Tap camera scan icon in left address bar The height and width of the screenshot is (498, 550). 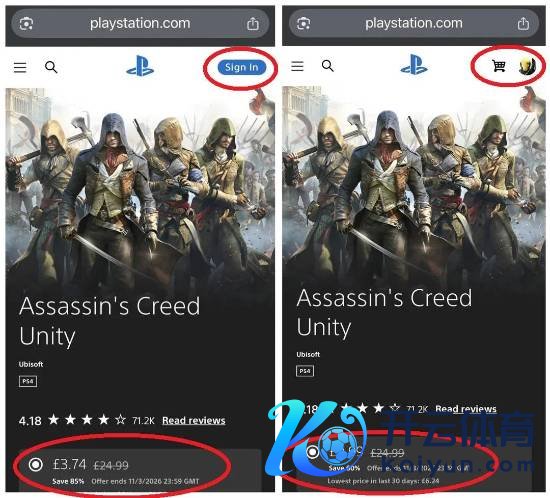pos(26,24)
